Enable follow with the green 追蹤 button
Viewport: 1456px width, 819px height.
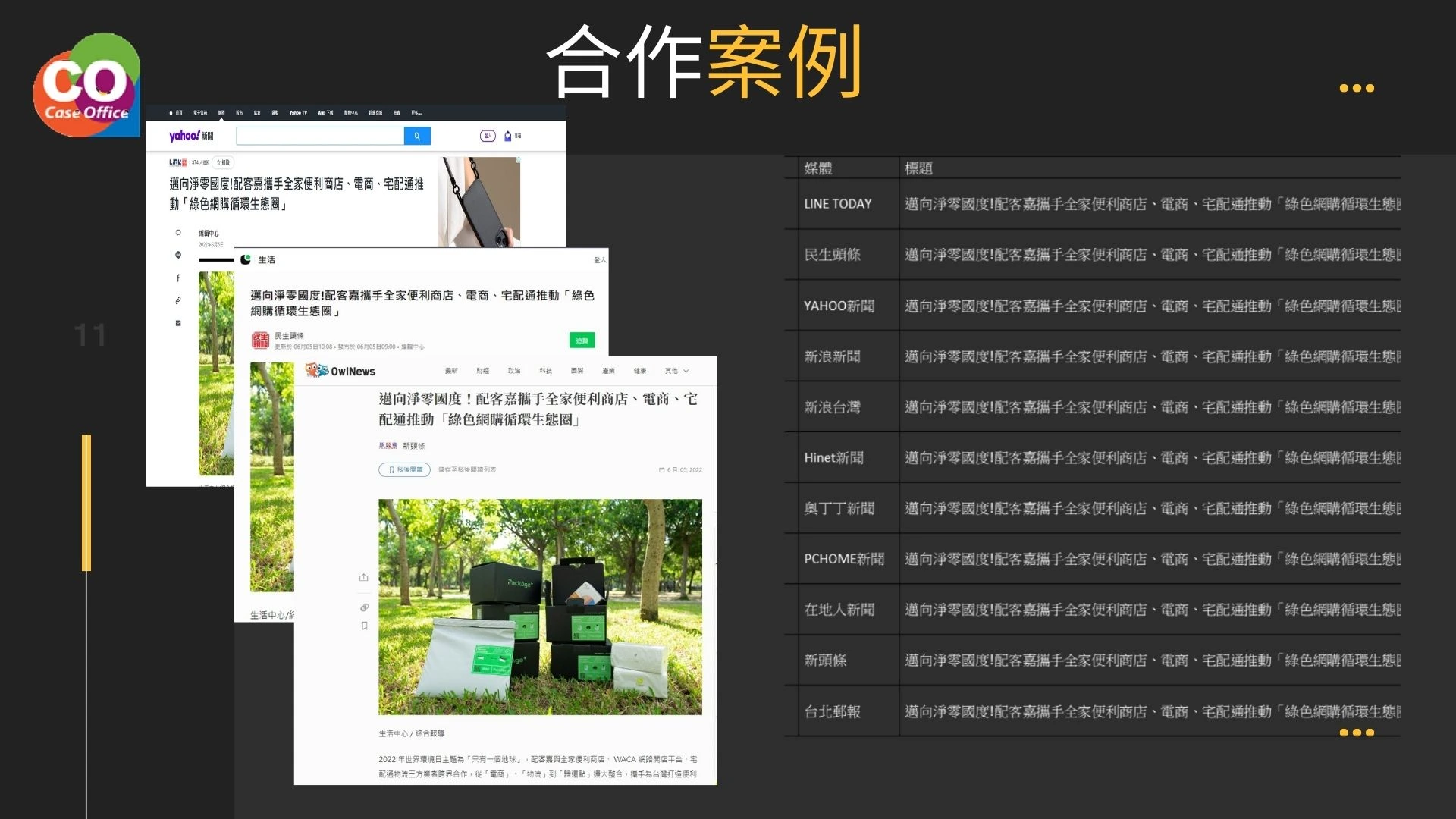[x=582, y=340]
